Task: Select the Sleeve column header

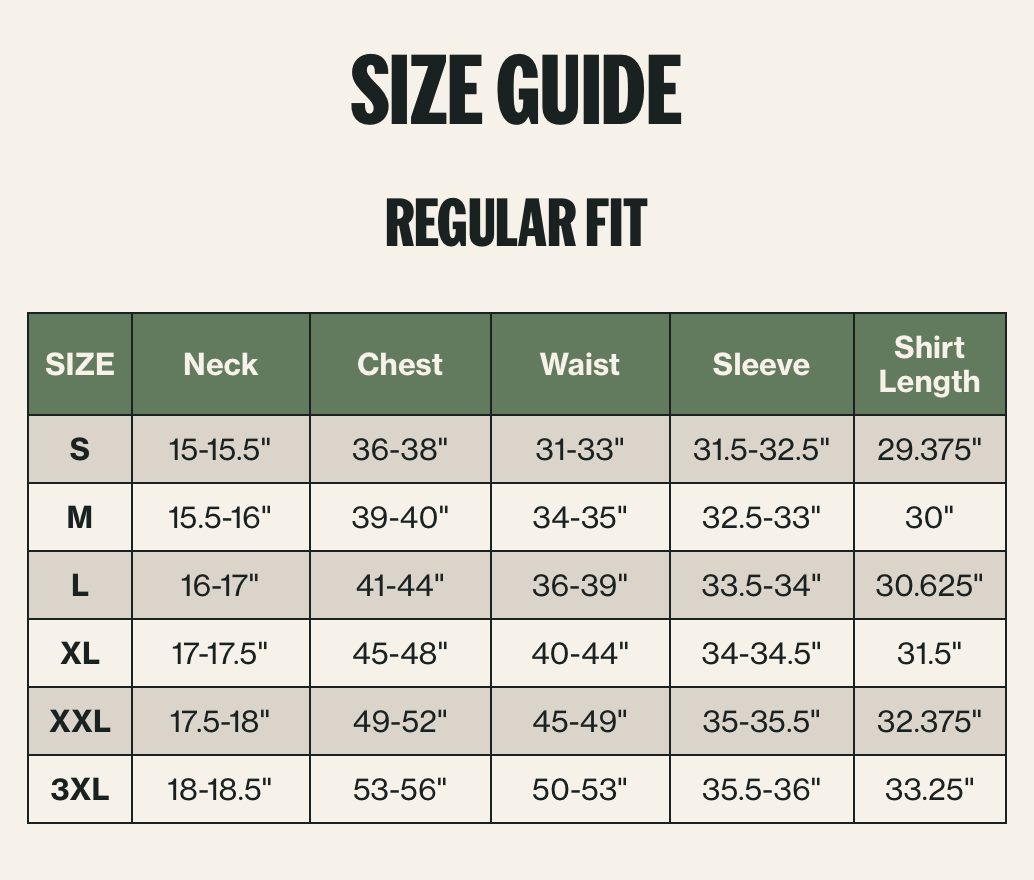Action: click(x=762, y=364)
